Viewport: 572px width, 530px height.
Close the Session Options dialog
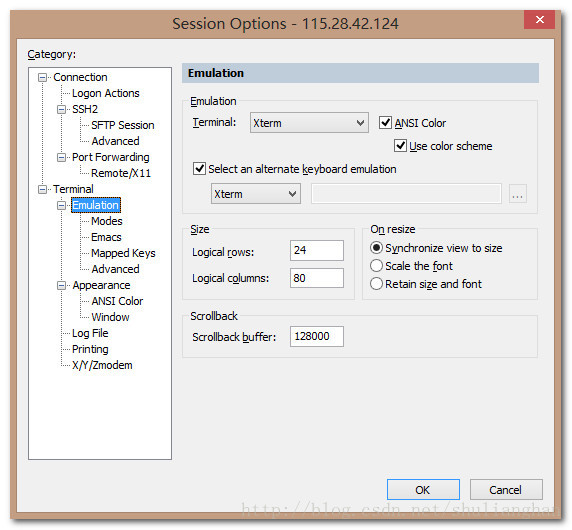pyautogui.click(x=539, y=19)
